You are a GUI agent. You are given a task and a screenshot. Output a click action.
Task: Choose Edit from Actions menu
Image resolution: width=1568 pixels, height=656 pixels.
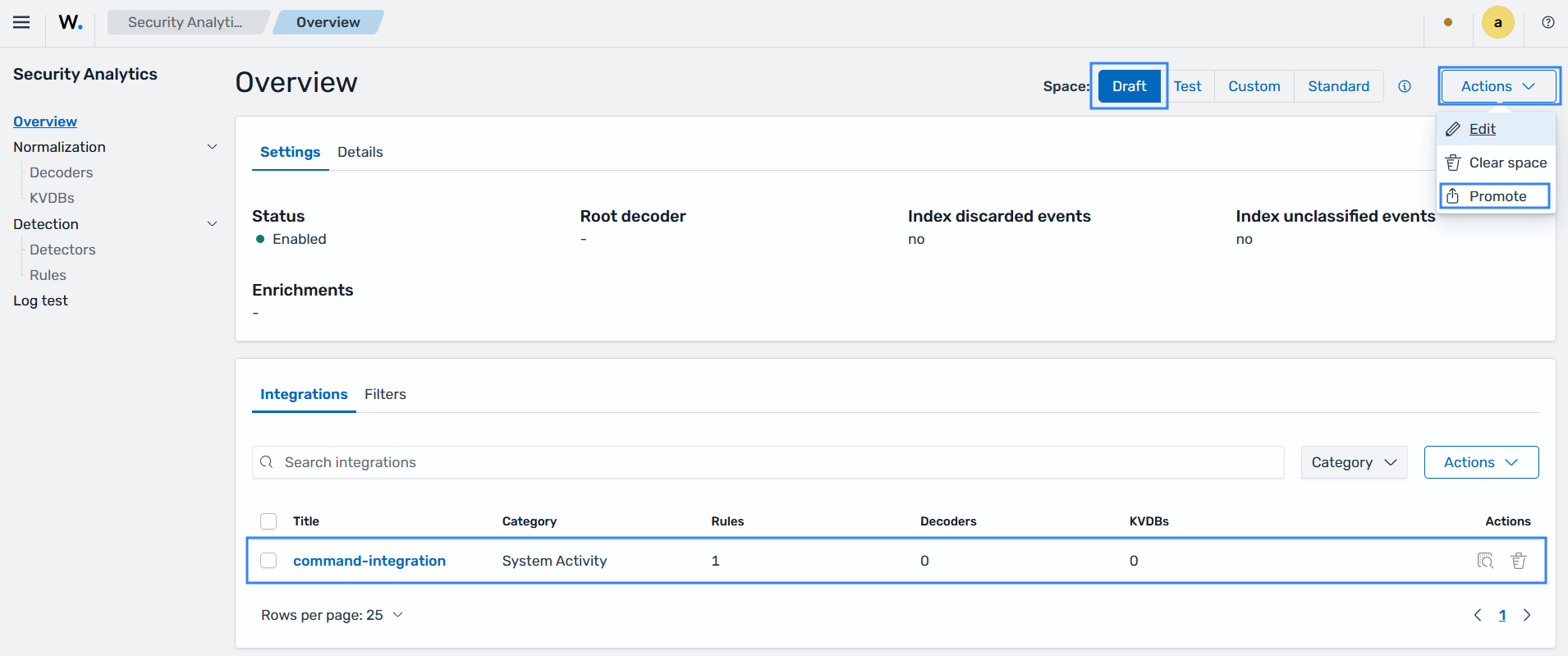[x=1496, y=129]
